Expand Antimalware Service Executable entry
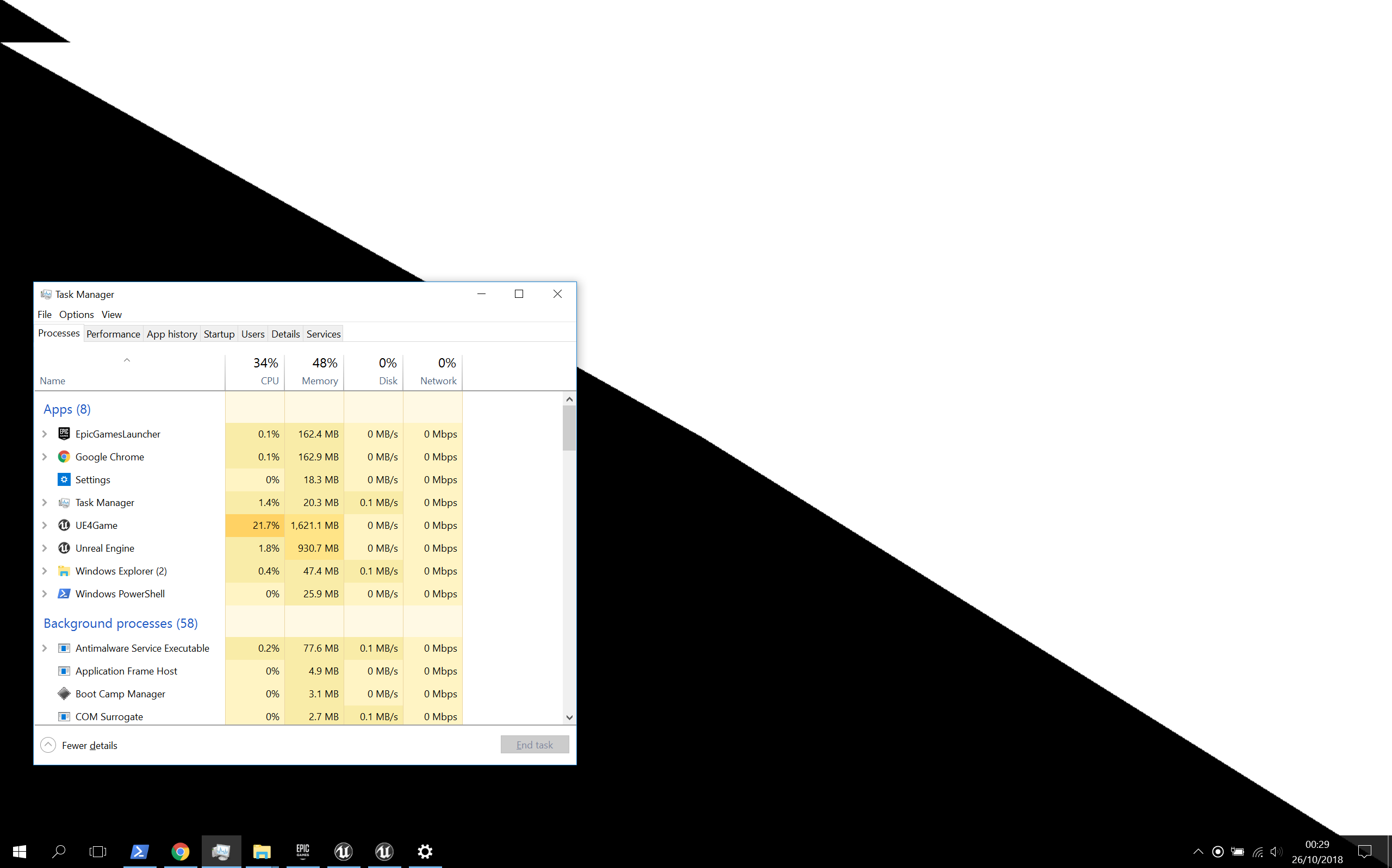1392x868 pixels. [45, 648]
